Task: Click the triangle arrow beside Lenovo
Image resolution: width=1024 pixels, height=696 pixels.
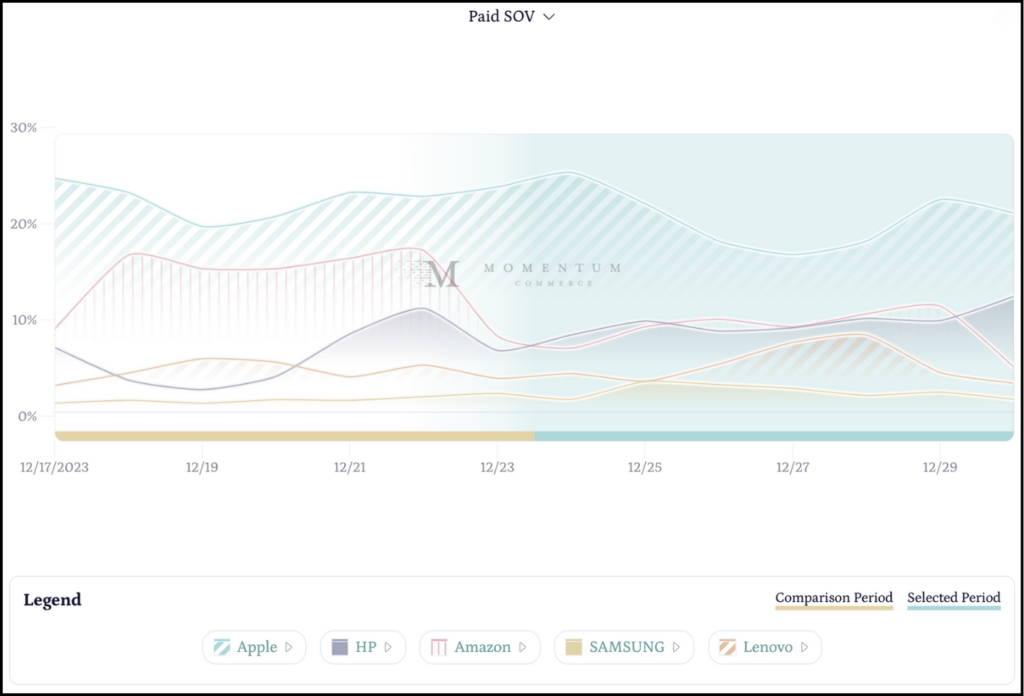Action: pyautogui.click(x=804, y=647)
